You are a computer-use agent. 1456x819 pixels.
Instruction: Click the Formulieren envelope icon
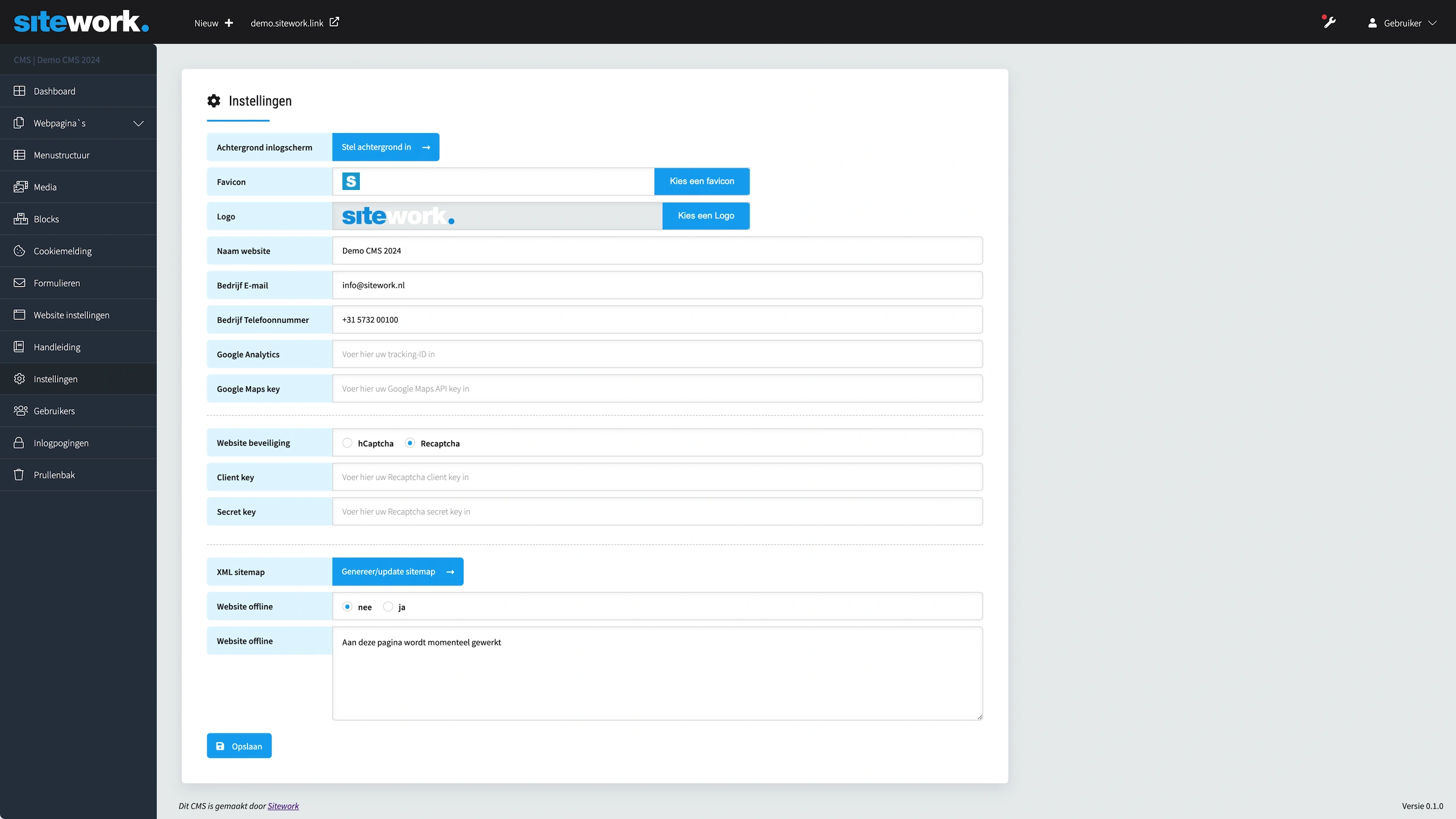coord(19,283)
